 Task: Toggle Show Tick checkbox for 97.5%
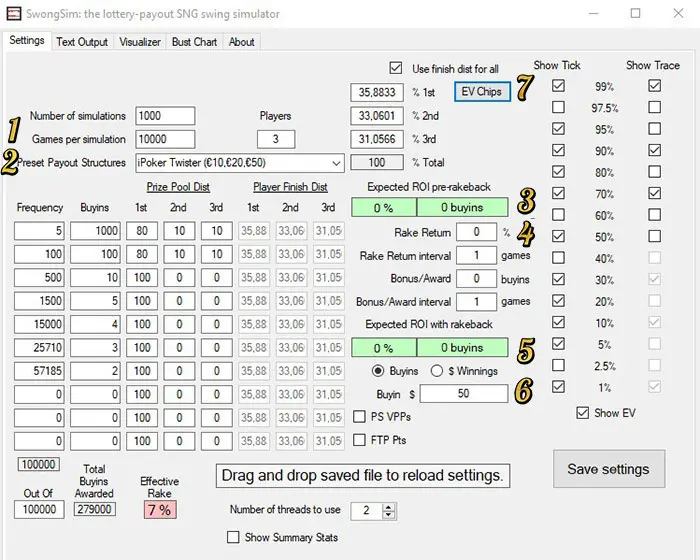pyautogui.click(x=558, y=108)
